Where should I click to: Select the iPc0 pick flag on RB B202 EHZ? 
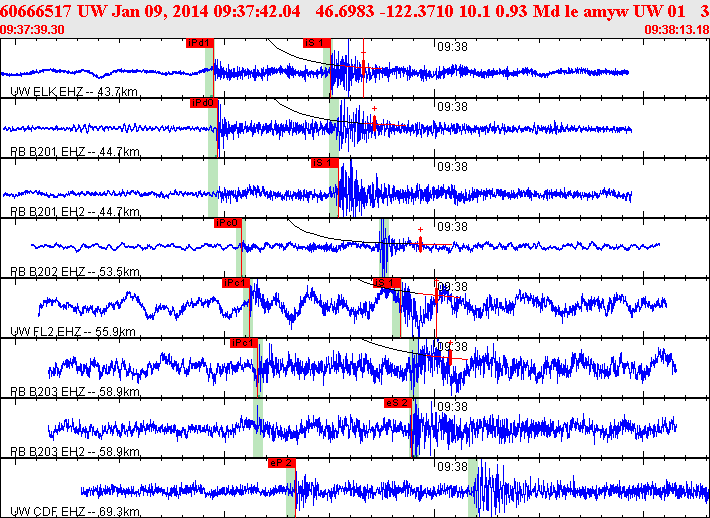[228, 223]
